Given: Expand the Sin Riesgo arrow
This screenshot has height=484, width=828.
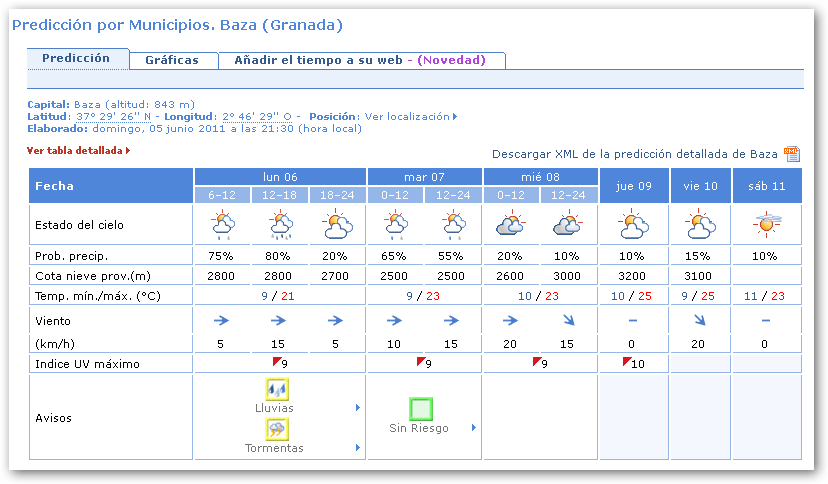Looking at the screenshot, I should click(x=474, y=428).
